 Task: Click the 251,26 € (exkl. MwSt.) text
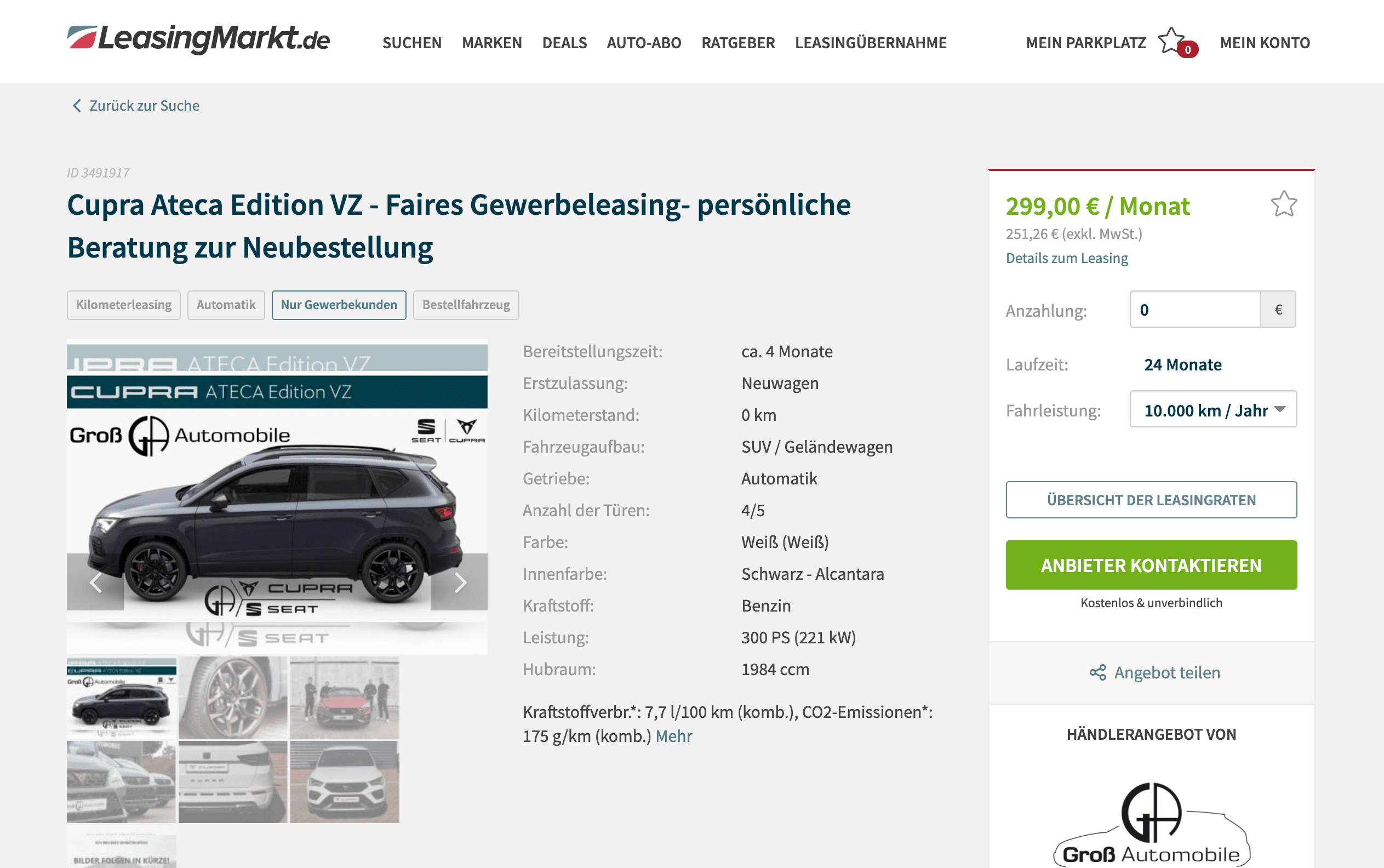(x=1073, y=233)
